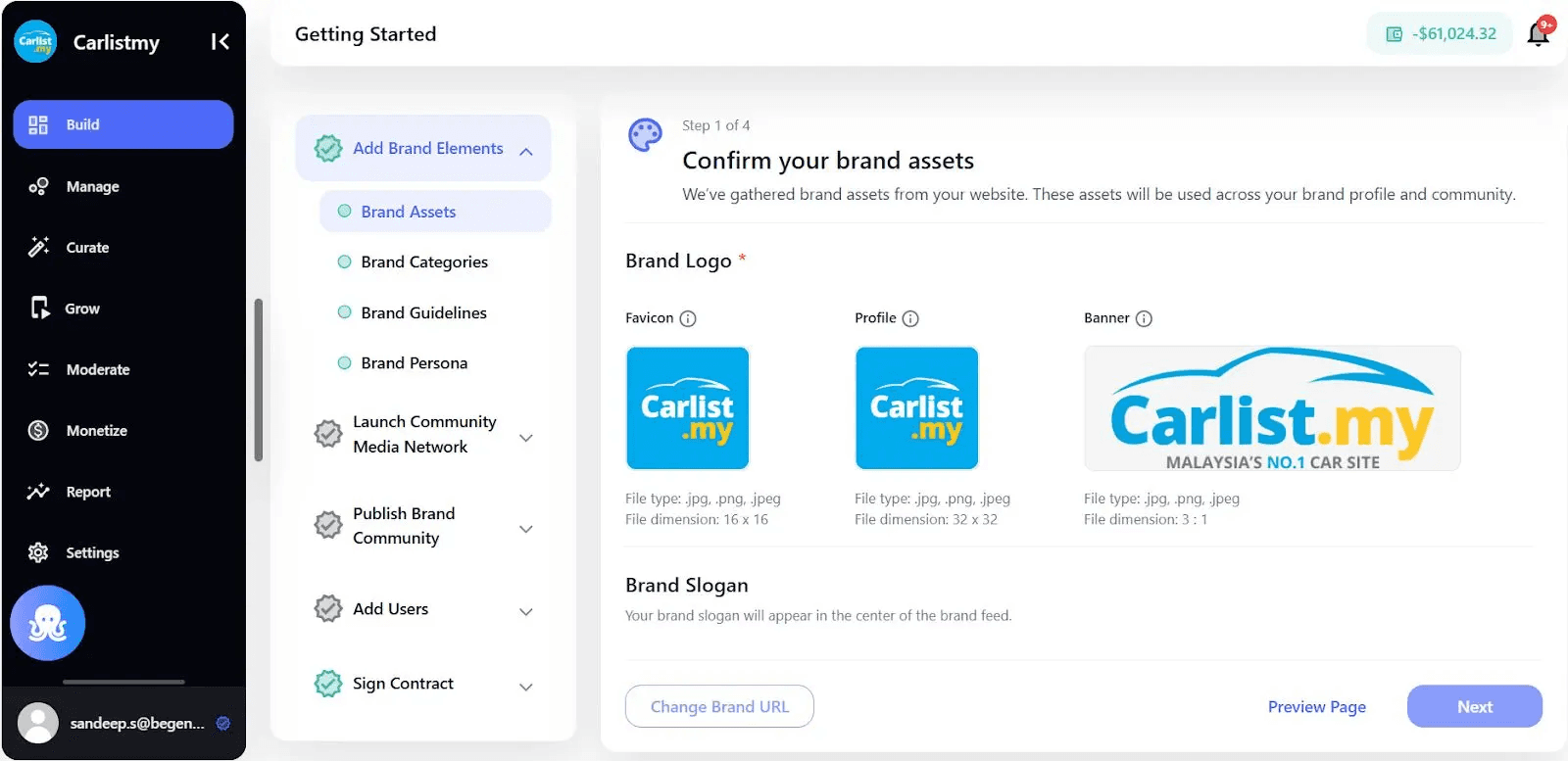Click the Grow icon in sidebar
The image size is (1568, 761).
coord(39,309)
